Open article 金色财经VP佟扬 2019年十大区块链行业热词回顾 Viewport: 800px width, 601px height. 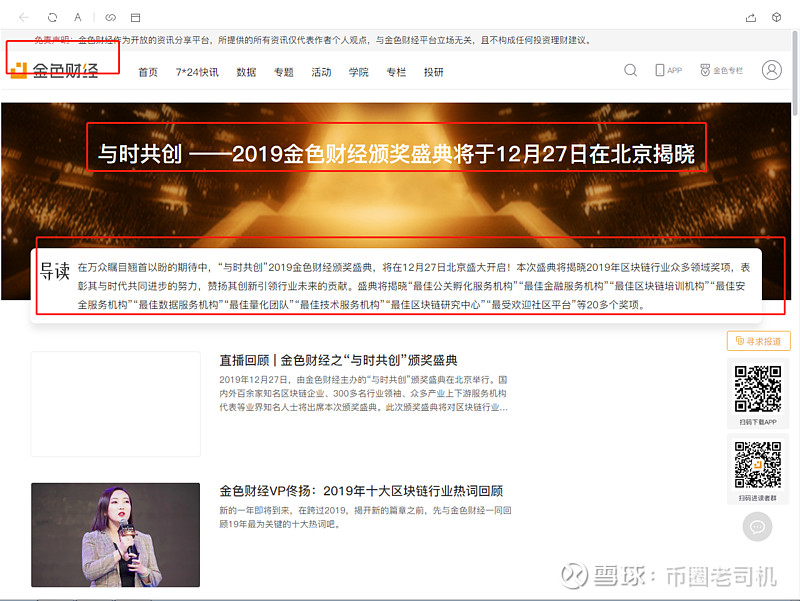click(361, 491)
